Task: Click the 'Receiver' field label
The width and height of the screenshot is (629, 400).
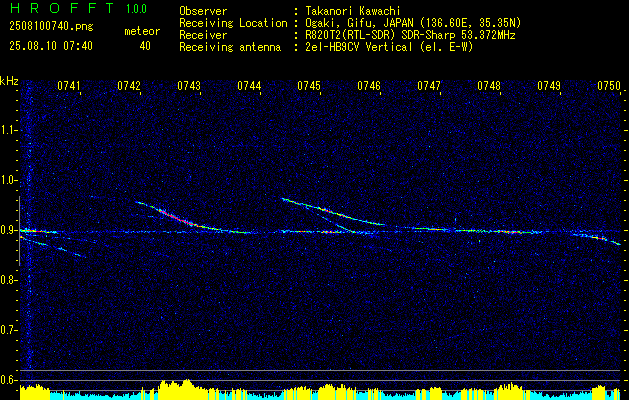Action: click(x=203, y=35)
